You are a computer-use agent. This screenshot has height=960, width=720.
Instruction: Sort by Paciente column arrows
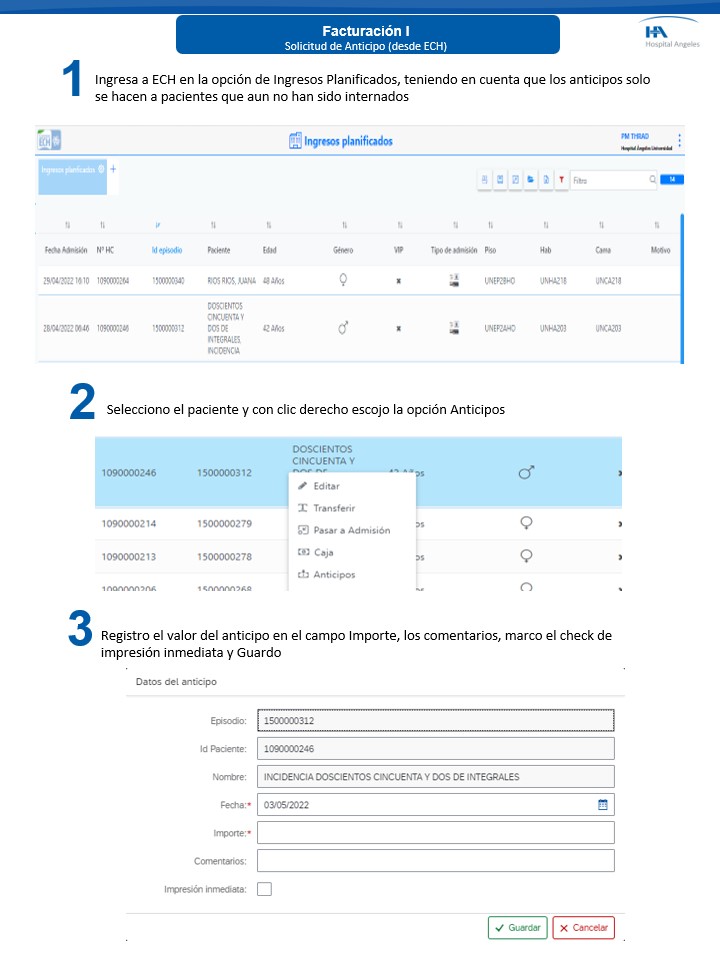[213, 225]
